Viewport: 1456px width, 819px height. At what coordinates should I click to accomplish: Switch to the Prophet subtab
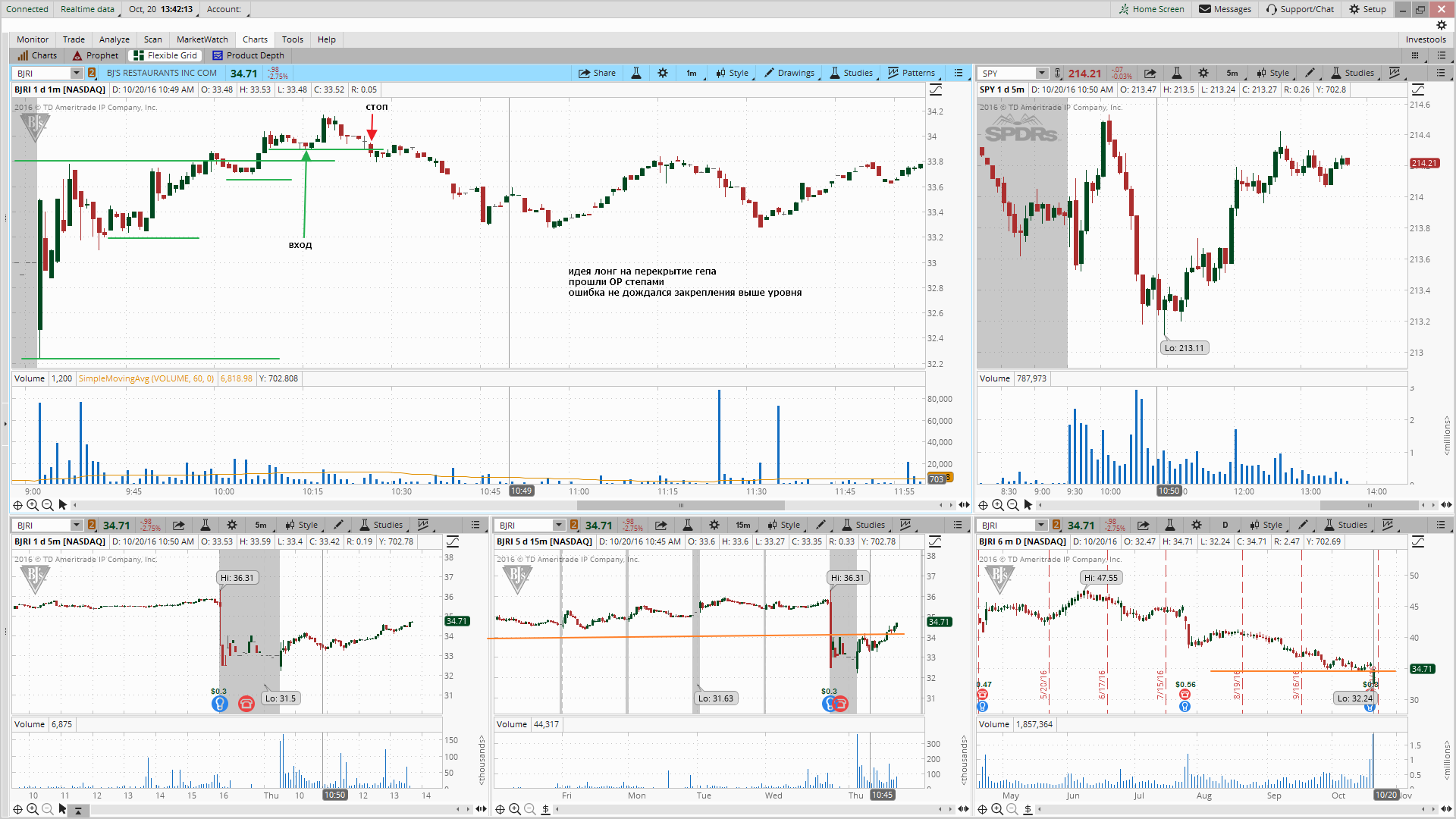pos(96,55)
